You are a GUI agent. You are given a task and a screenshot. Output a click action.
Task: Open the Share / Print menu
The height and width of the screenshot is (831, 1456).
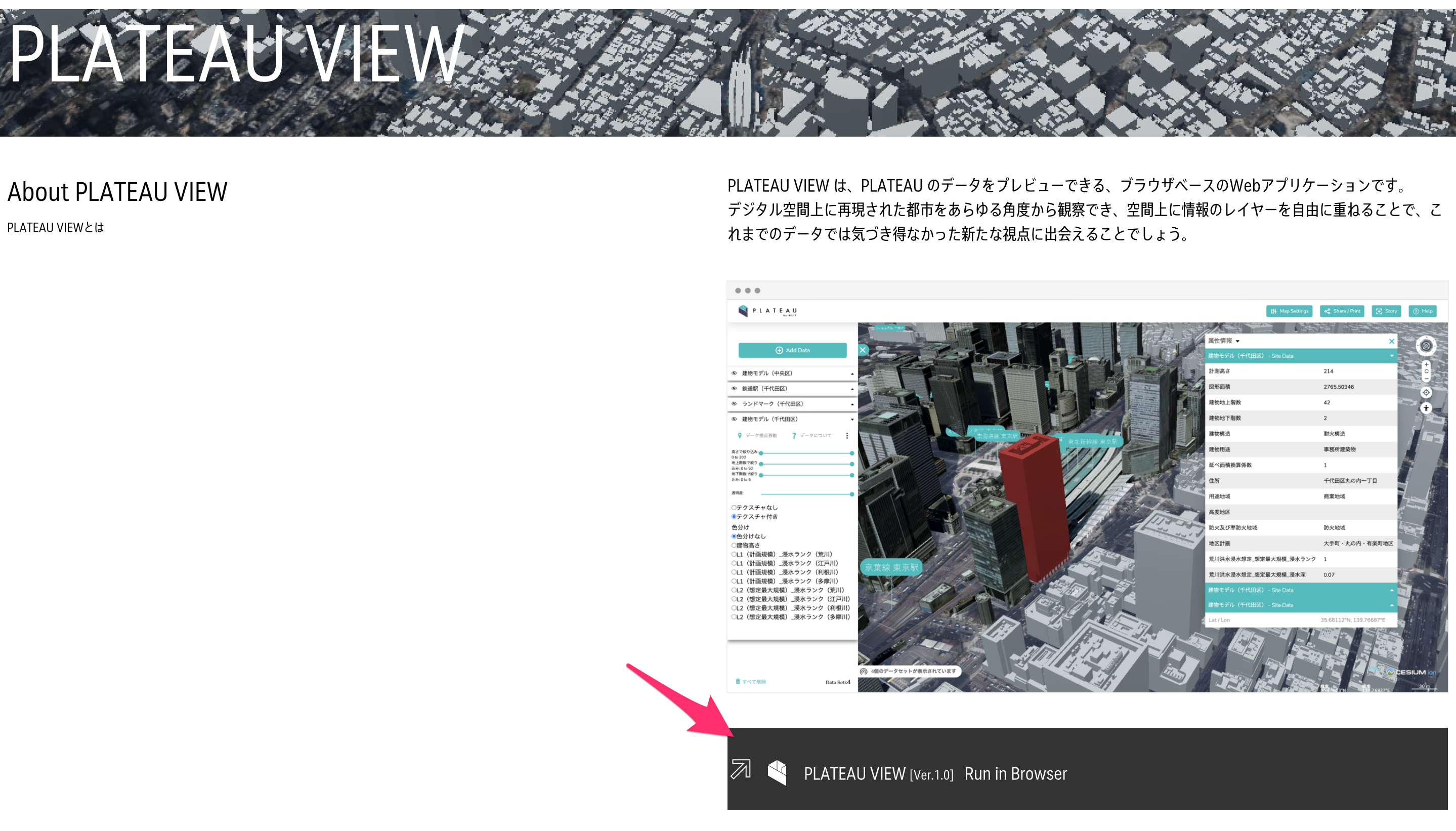click(x=1342, y=311)
